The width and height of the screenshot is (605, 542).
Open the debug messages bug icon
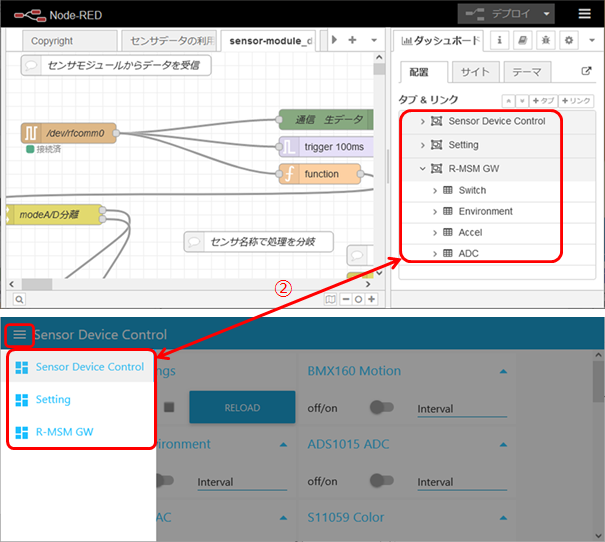coord(545,40)
